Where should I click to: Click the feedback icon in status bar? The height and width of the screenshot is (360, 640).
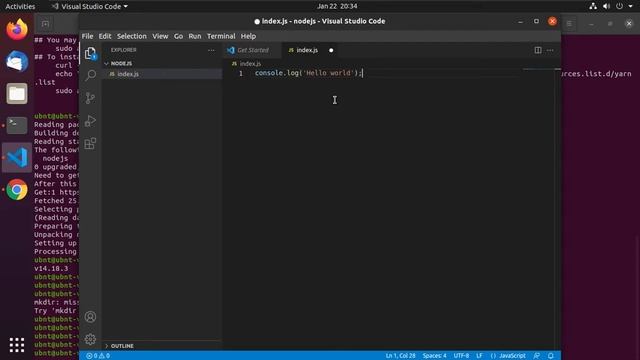tap(536, 356)
